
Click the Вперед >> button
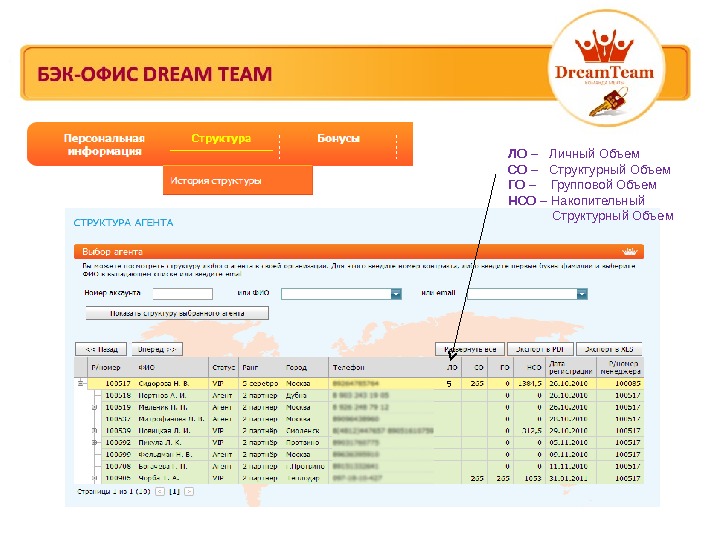(x=157, y=349)
